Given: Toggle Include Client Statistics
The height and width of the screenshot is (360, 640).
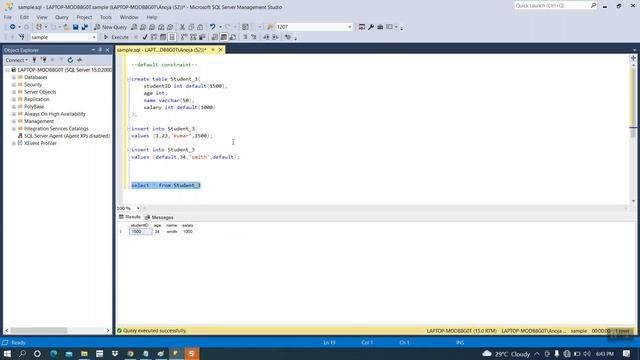Looking at the screenshot, I should tap(202, 37).
